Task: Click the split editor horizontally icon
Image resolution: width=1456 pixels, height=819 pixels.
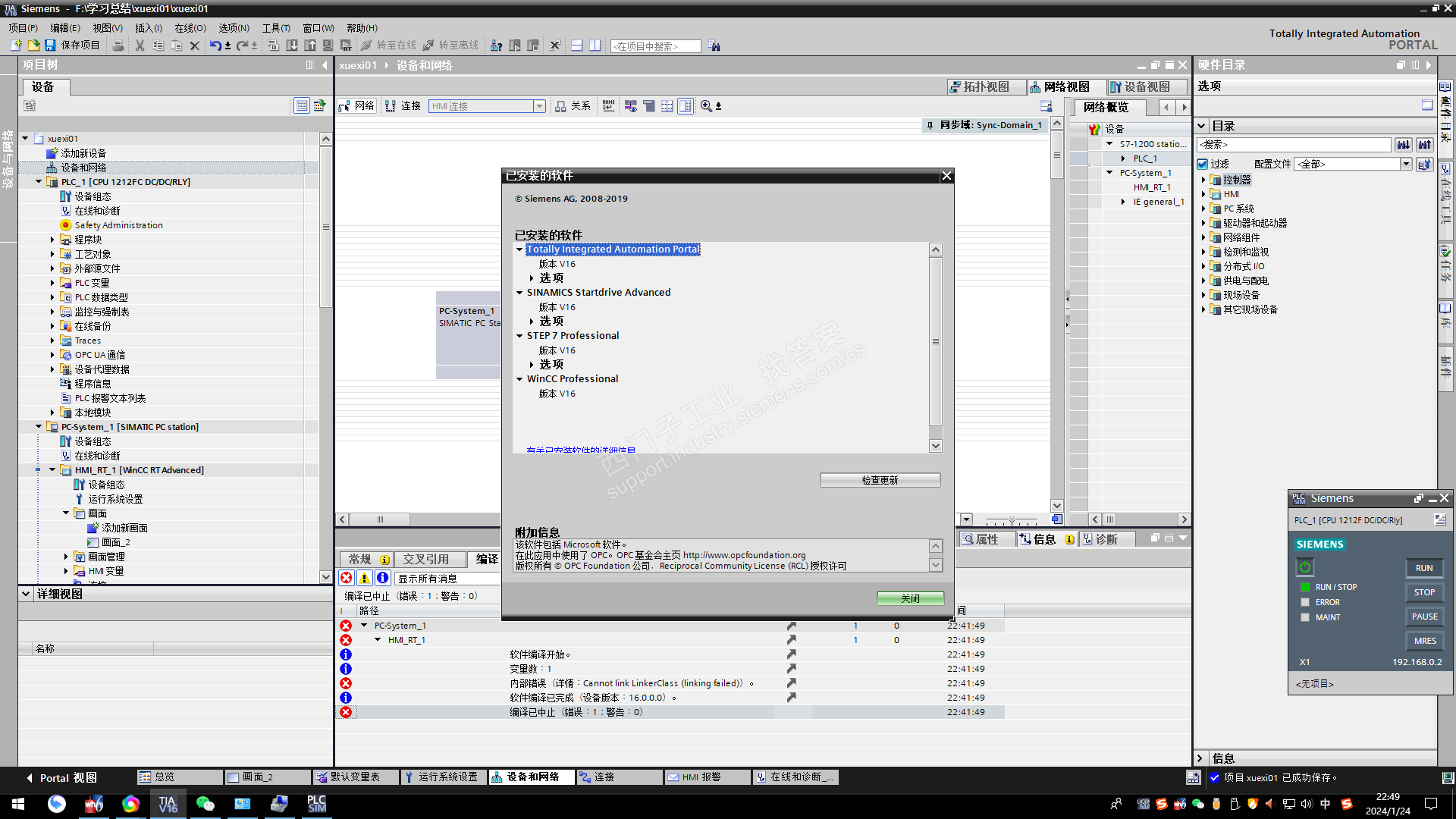Action: [576, 45]
